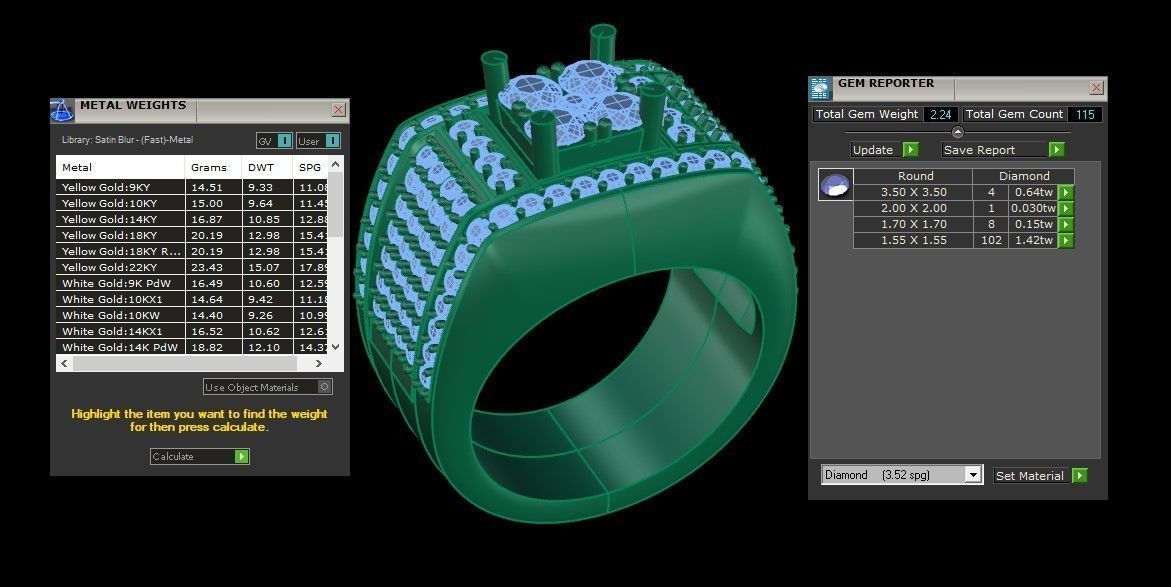Screen dimensions: 1171x587
Task: Select White Gold:10KX1 row
Action: [x=193, y=299]
